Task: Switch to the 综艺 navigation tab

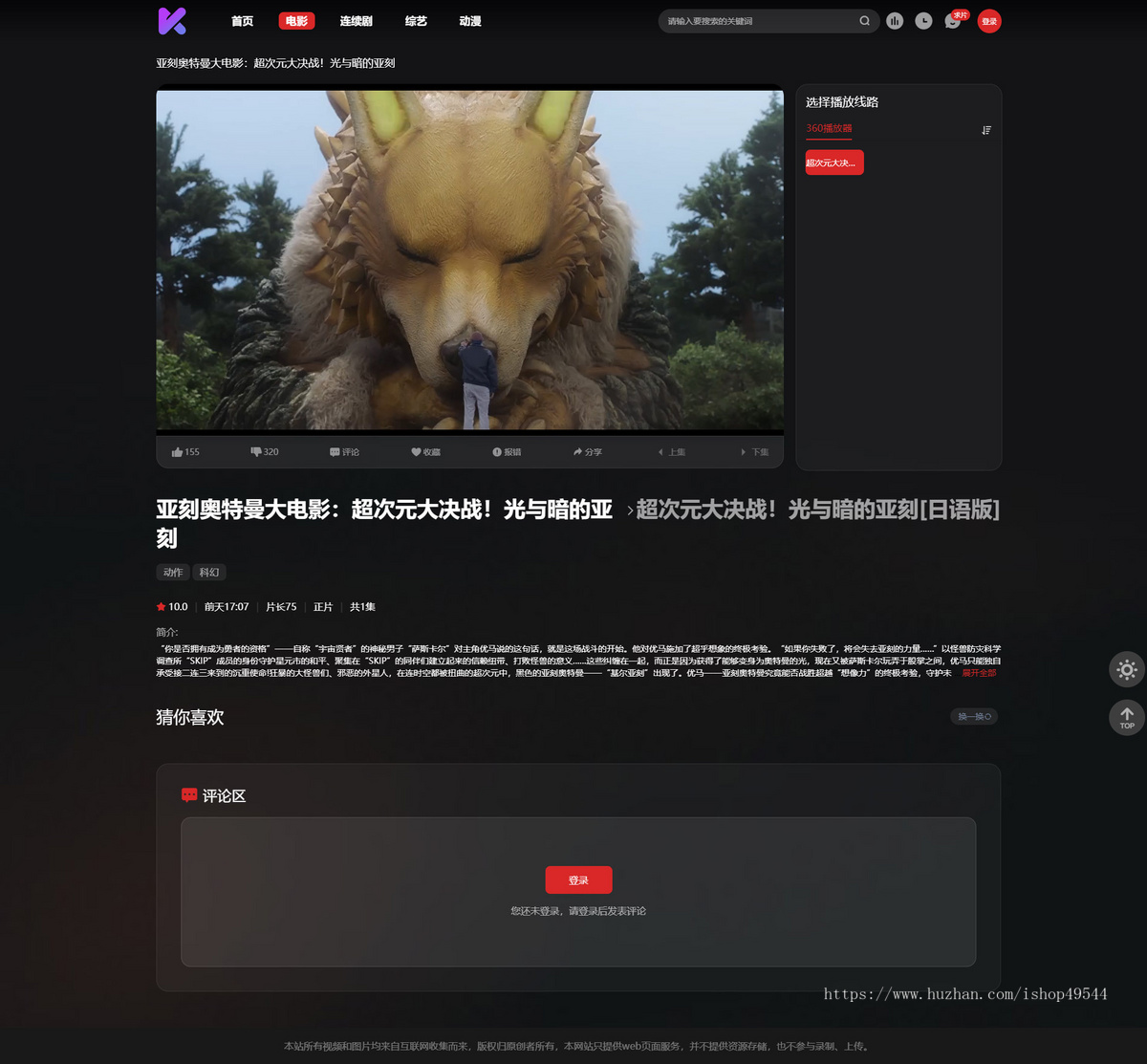Action: tap(416, 21)
